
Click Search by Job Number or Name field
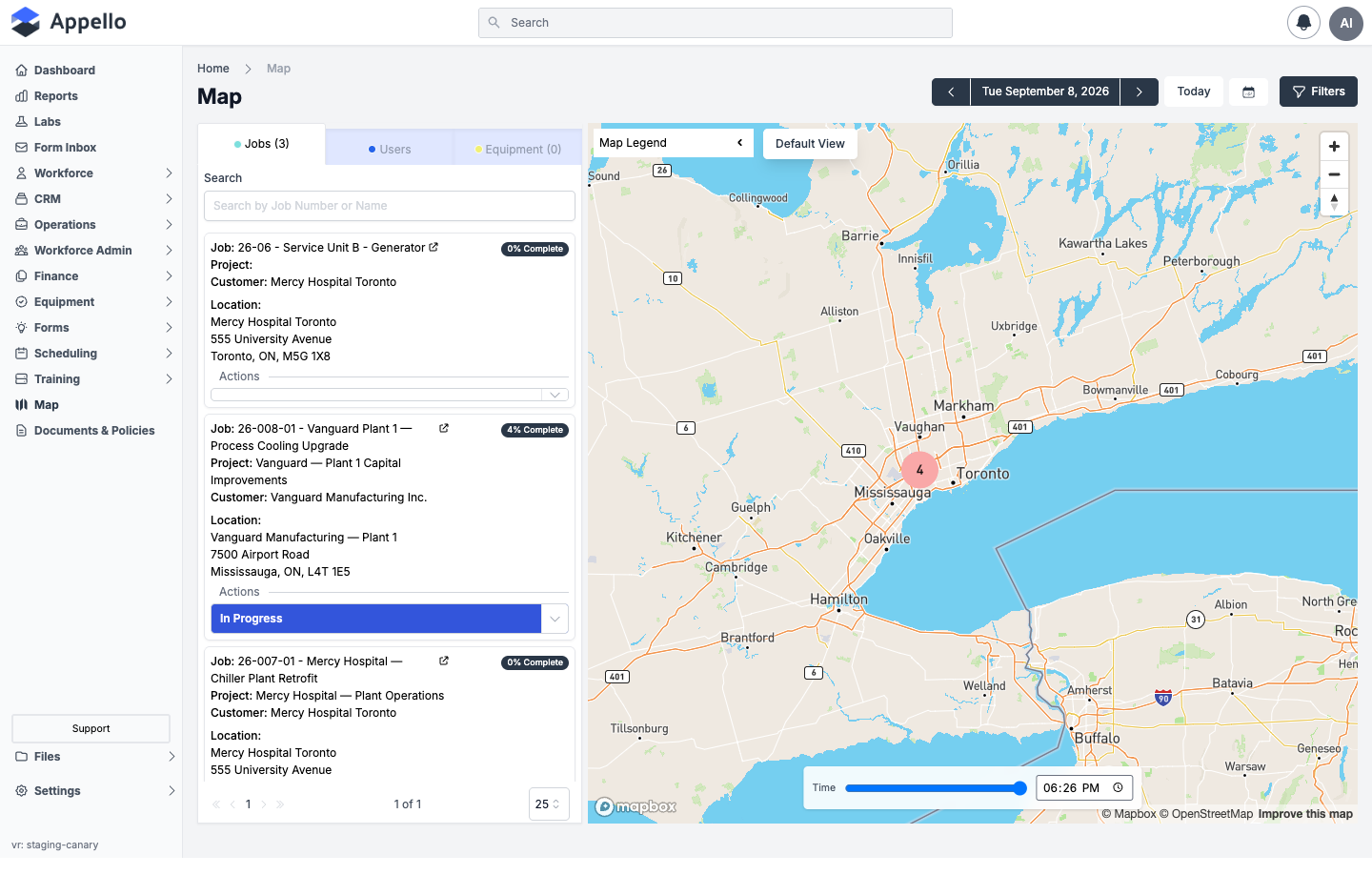point(390,206)
